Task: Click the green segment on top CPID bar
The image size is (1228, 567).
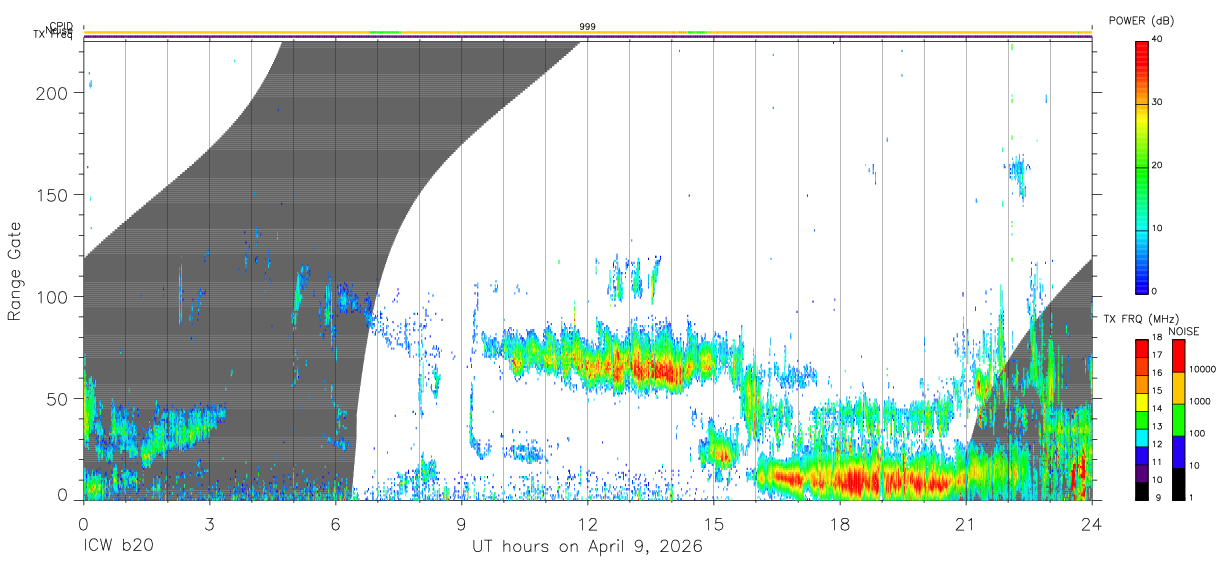Action: pos(384,32)
